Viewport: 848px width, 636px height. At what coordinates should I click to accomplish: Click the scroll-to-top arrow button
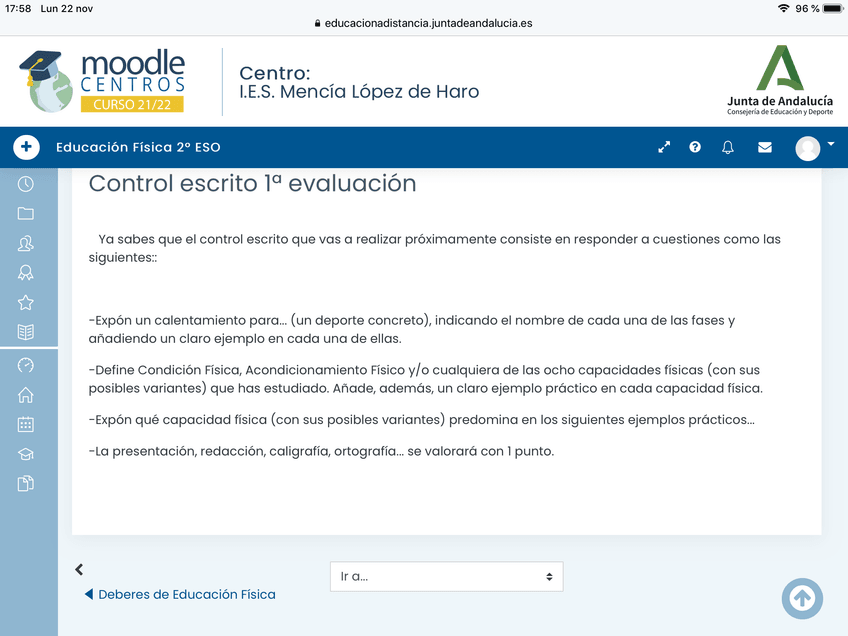(x=802, y=599)
